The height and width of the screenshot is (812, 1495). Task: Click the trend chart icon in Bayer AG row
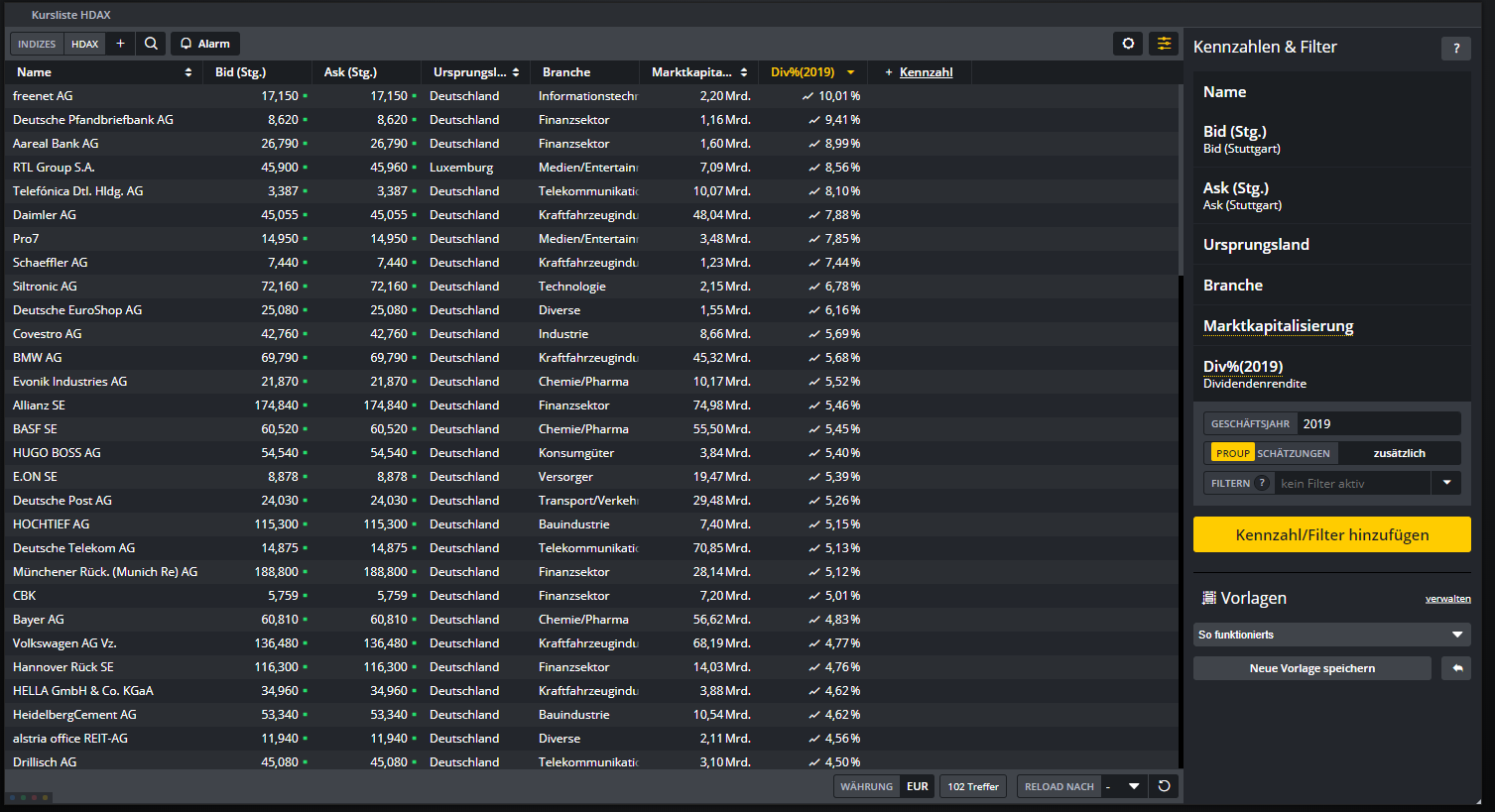coord(814,620)
